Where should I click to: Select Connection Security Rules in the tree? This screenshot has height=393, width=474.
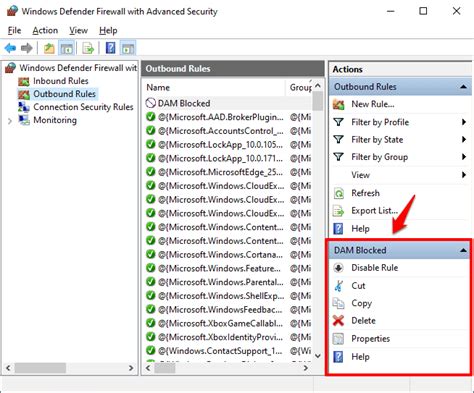click(83, 107)
